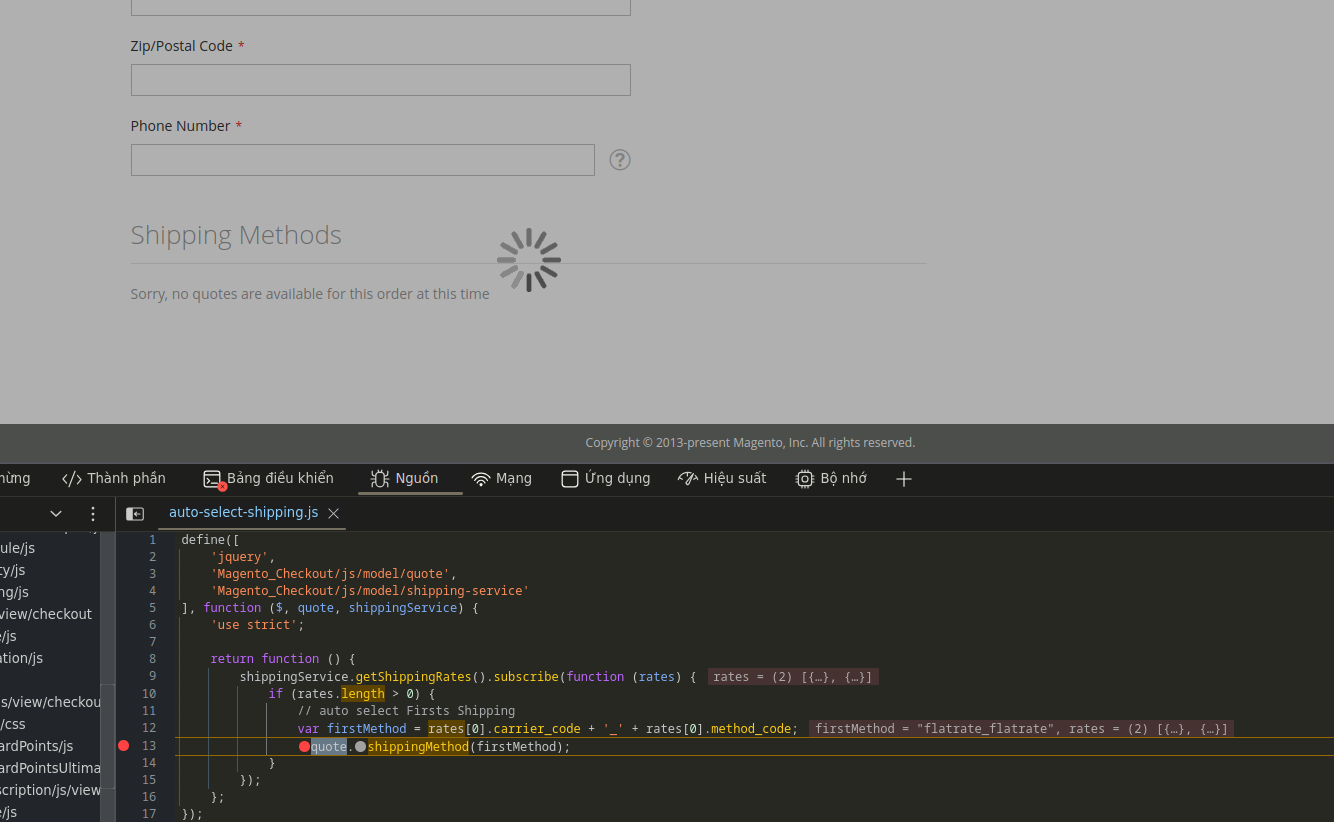Click line number 1 in the gutter
The image size is (1334, 822).
click(x=152, y=540)
